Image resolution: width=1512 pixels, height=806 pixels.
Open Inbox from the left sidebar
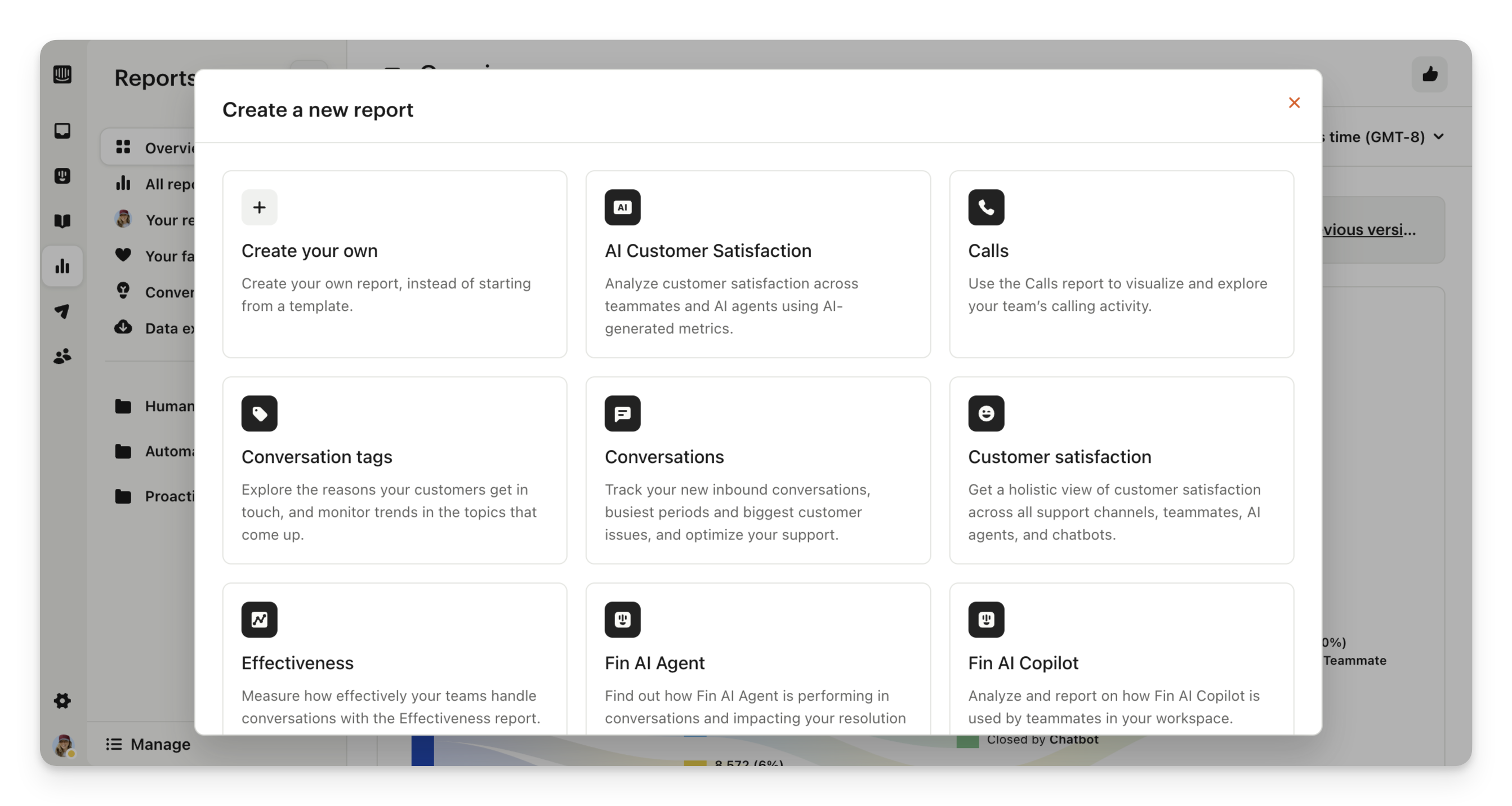click(x=62, y=130)
